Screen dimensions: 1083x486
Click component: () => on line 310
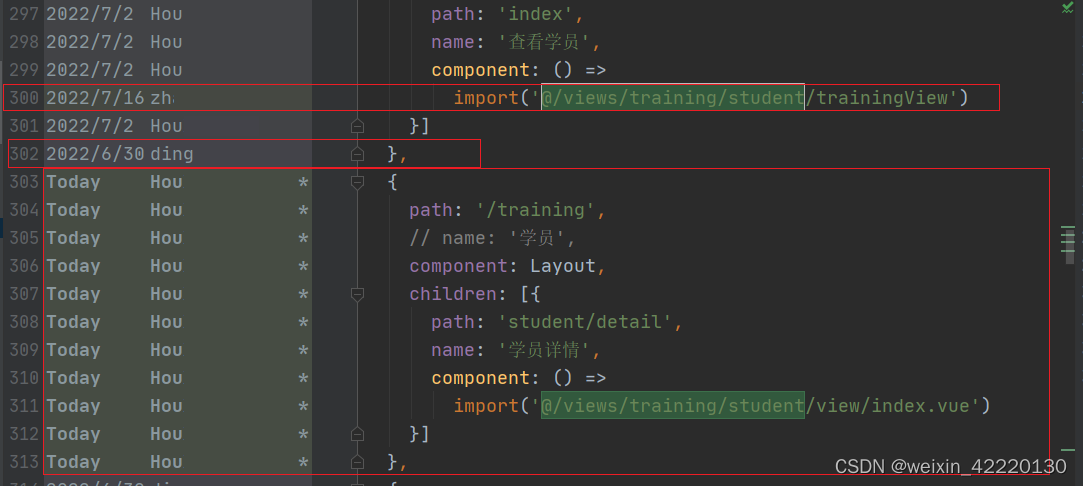pos(519,378)
